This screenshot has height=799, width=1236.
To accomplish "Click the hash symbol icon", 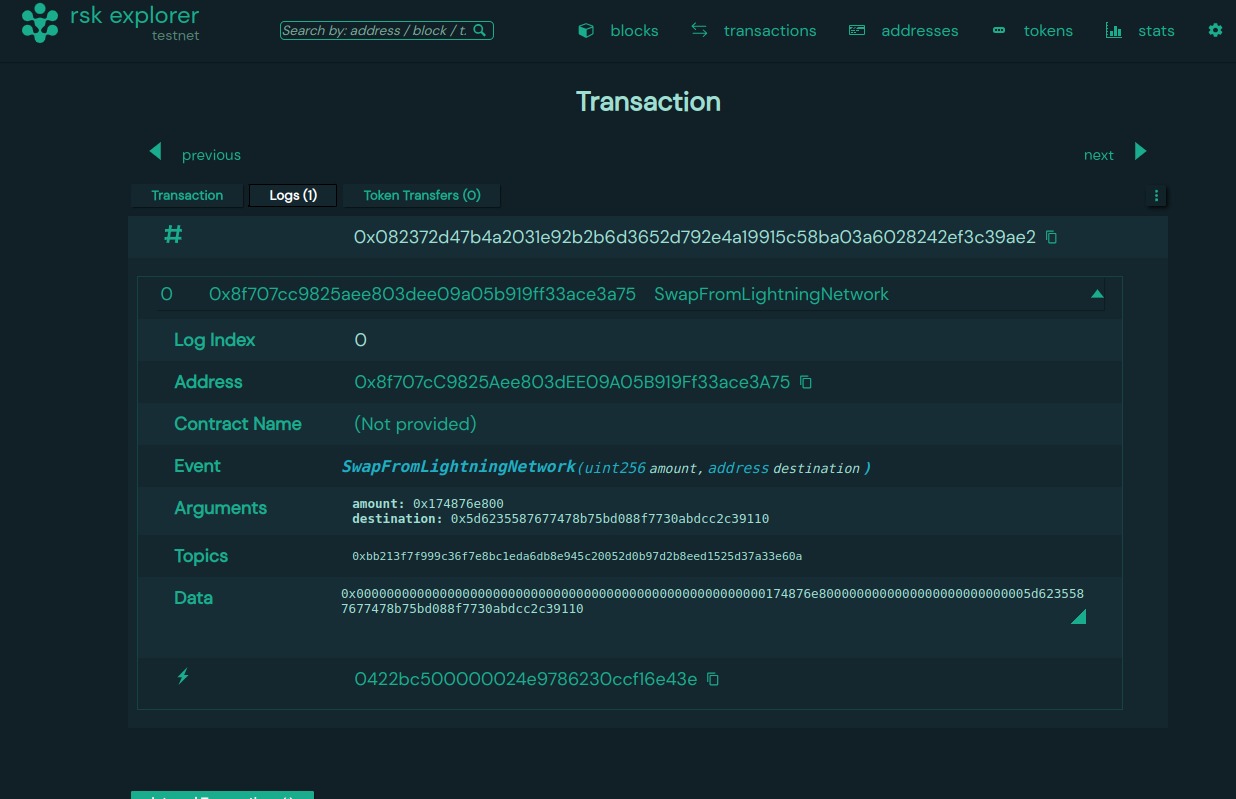I will pos(173,235).
